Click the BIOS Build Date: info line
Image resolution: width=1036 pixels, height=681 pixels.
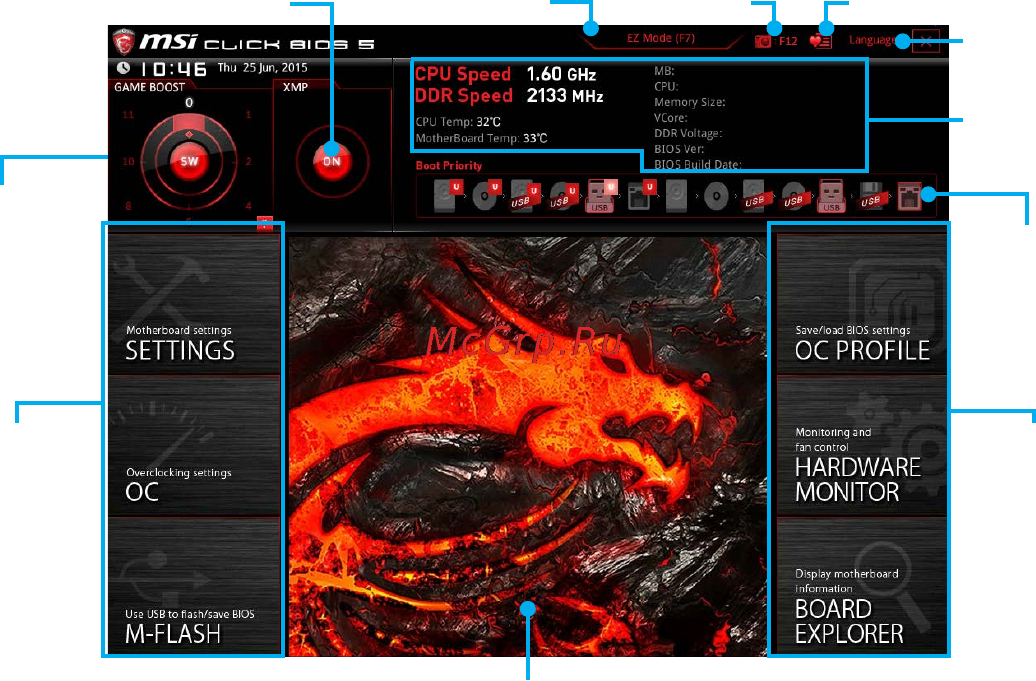point(698,164)
